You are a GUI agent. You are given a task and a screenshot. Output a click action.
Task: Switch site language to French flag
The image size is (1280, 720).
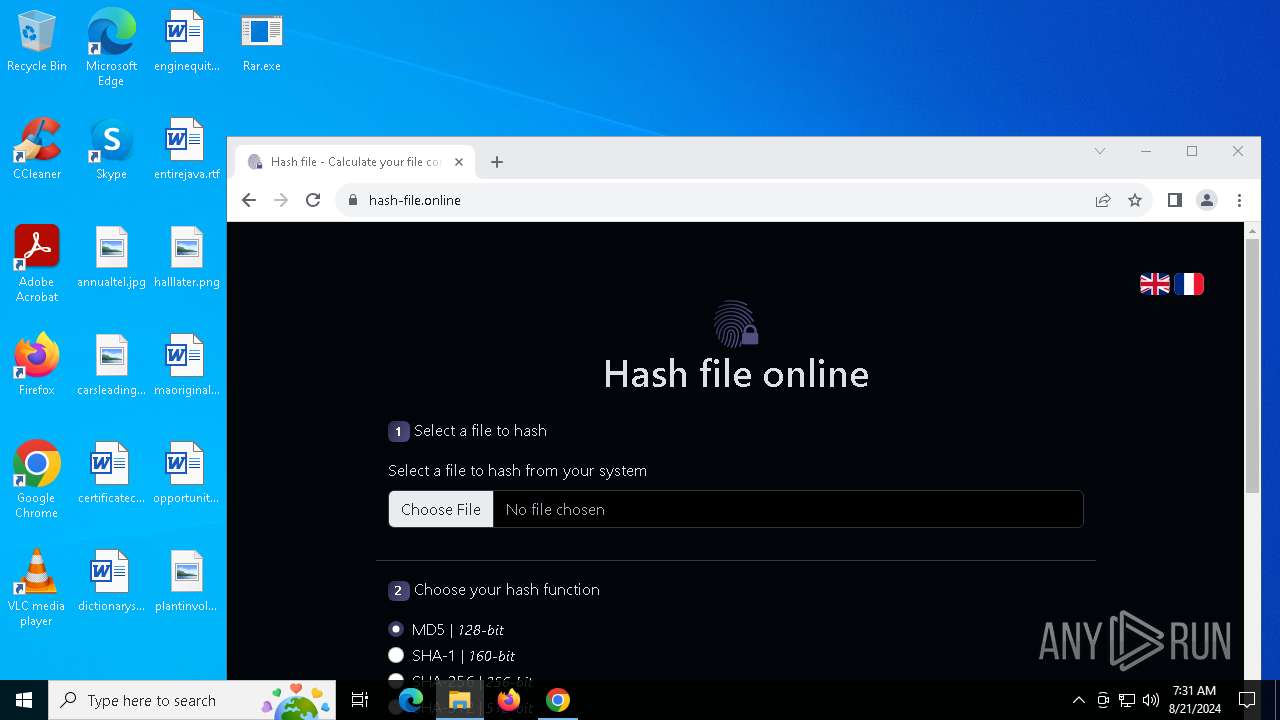1189,284
